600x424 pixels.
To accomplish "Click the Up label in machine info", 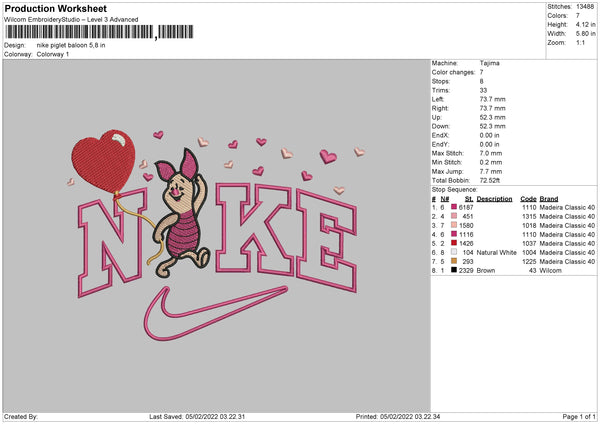I will pyautogui.click(x=437, y=117).
